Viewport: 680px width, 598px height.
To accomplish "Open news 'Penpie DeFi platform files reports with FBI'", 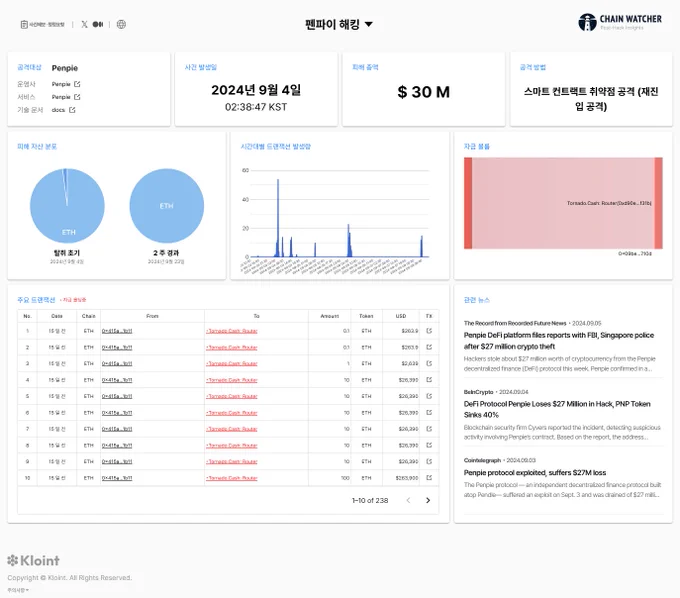I will pyautogui.click(x=559, y=341).
